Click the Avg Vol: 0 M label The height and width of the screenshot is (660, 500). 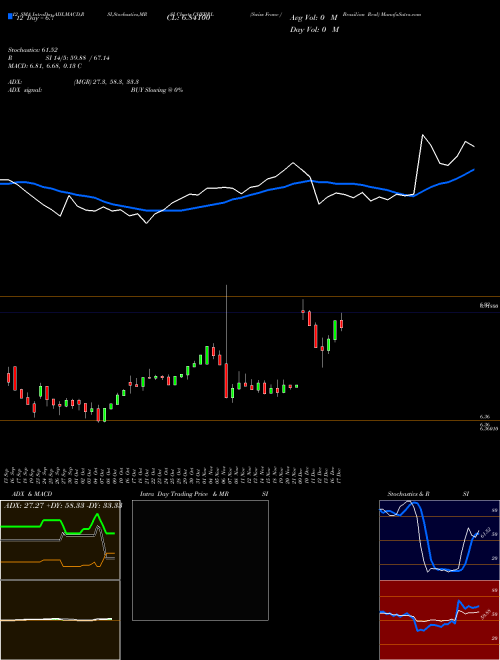[x=314, y=18]
